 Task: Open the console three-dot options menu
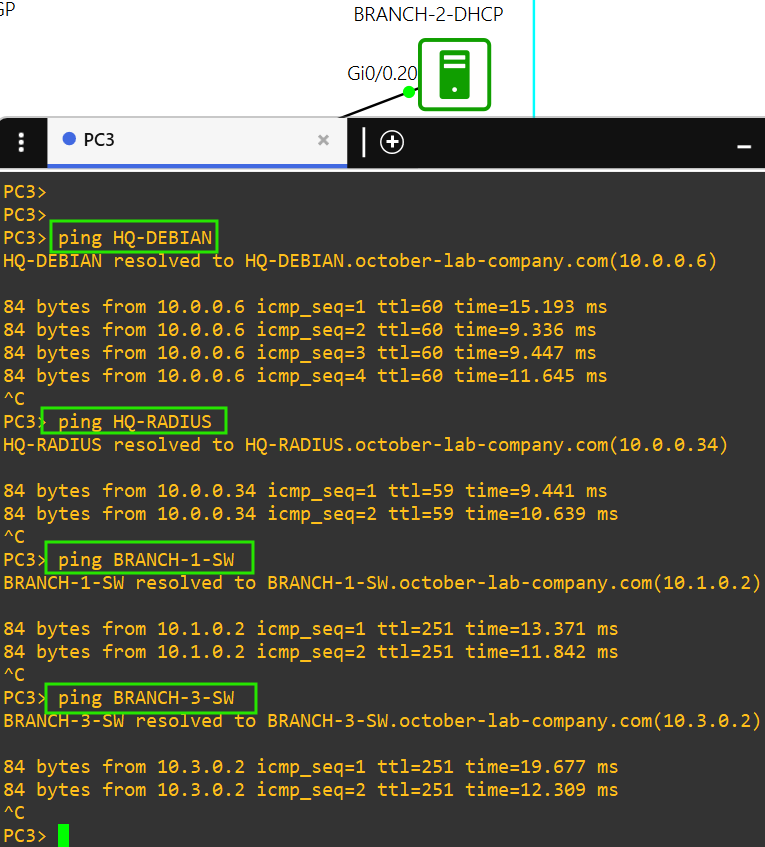(22, 142)
